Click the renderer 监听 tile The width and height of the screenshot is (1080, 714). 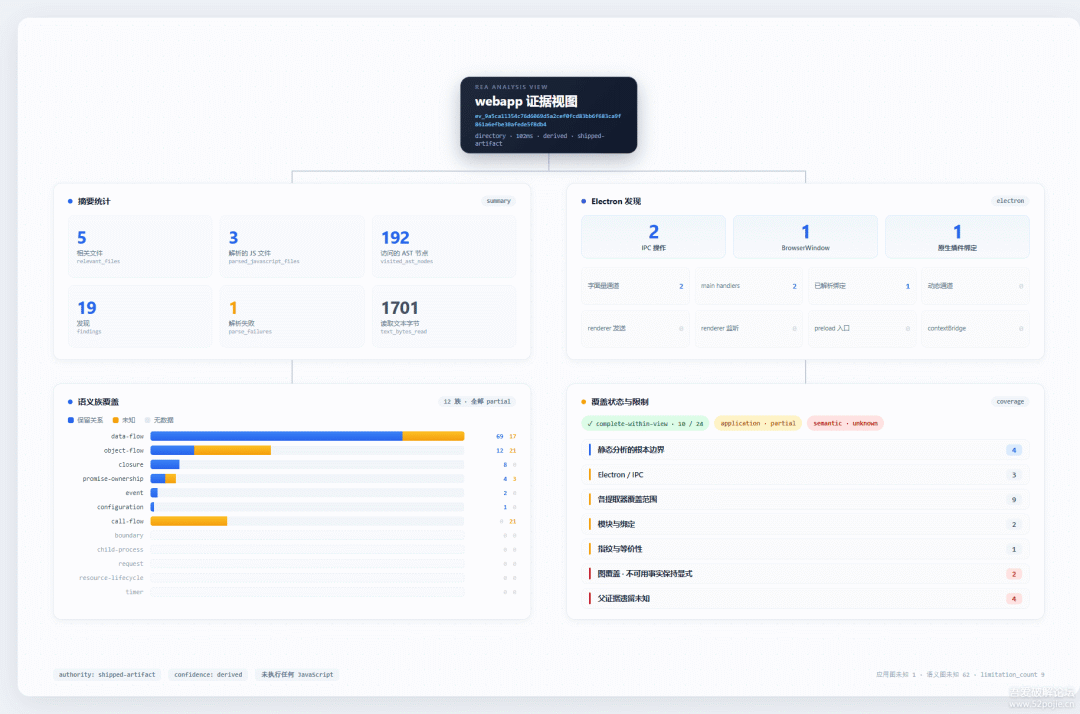[x=749, y=328]
